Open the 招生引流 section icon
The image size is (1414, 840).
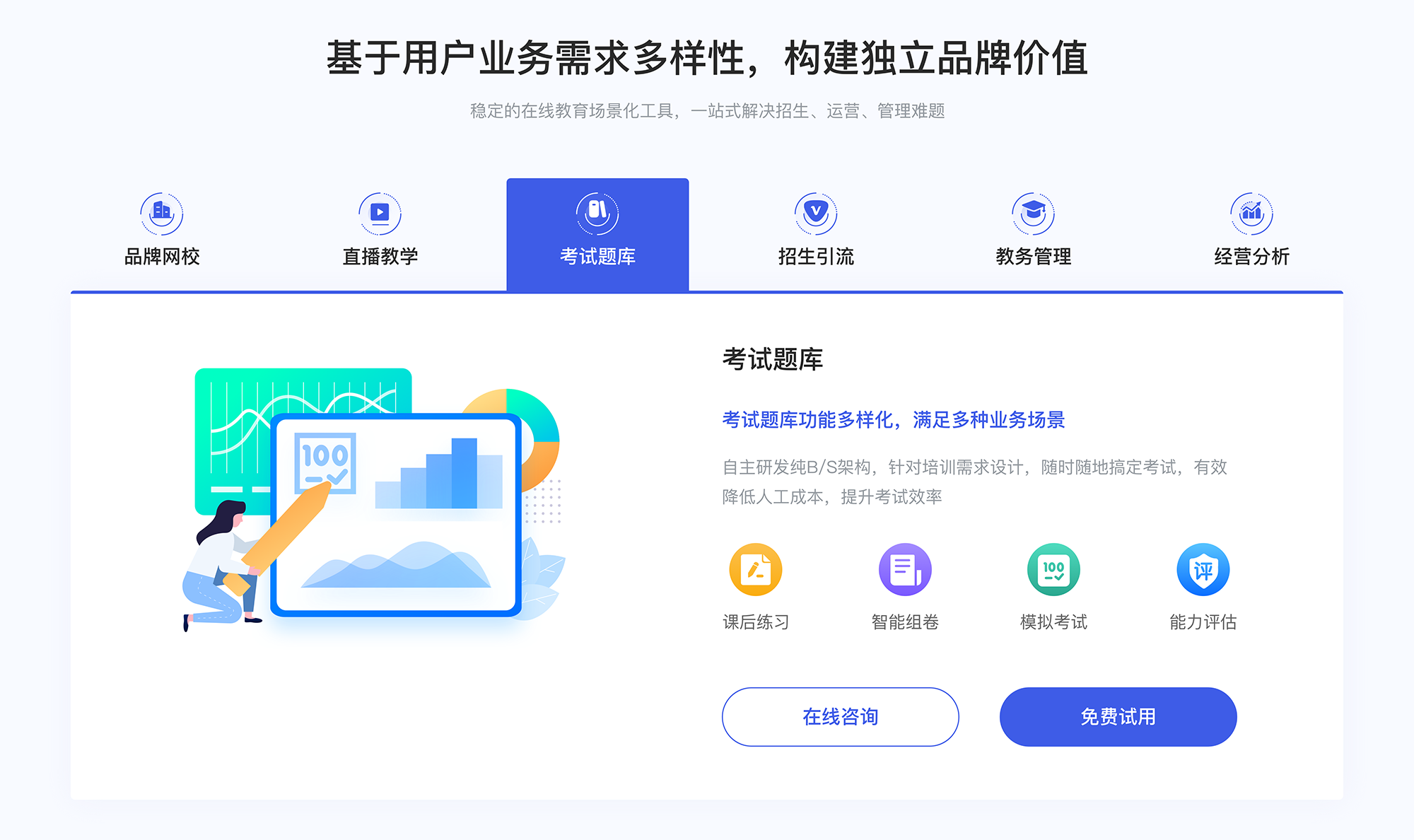coord(811,210)
